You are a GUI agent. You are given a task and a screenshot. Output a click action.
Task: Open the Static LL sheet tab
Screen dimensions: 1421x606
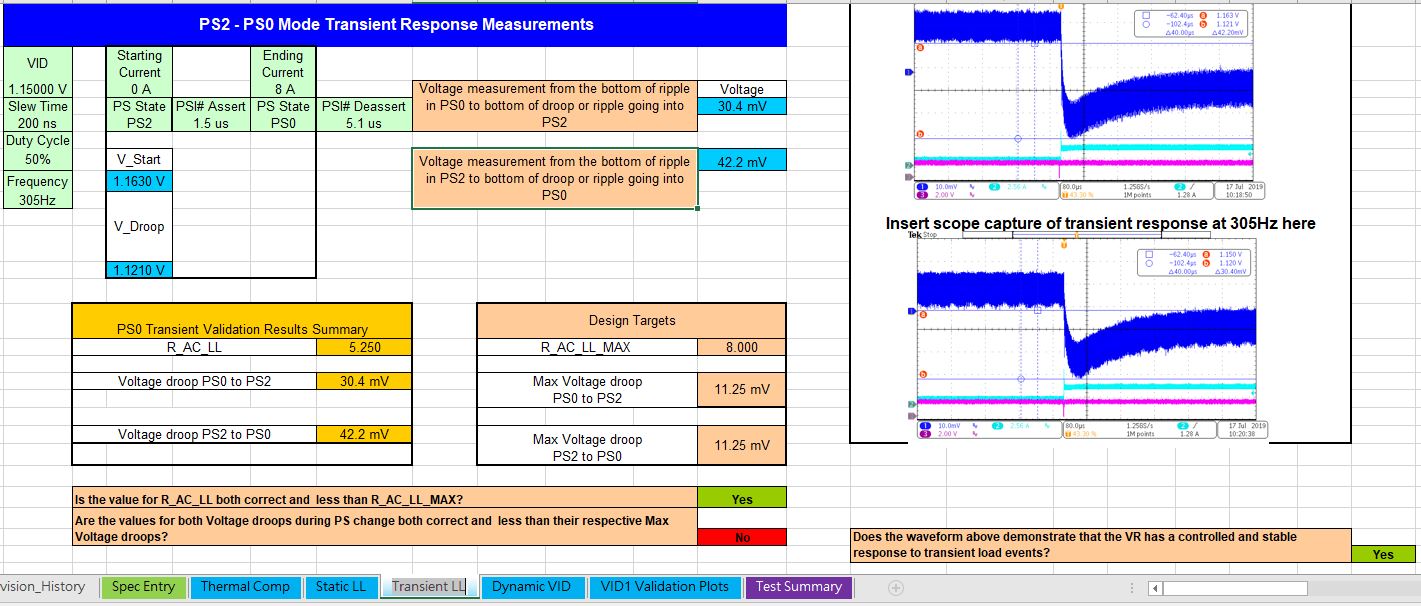(341, 587)
